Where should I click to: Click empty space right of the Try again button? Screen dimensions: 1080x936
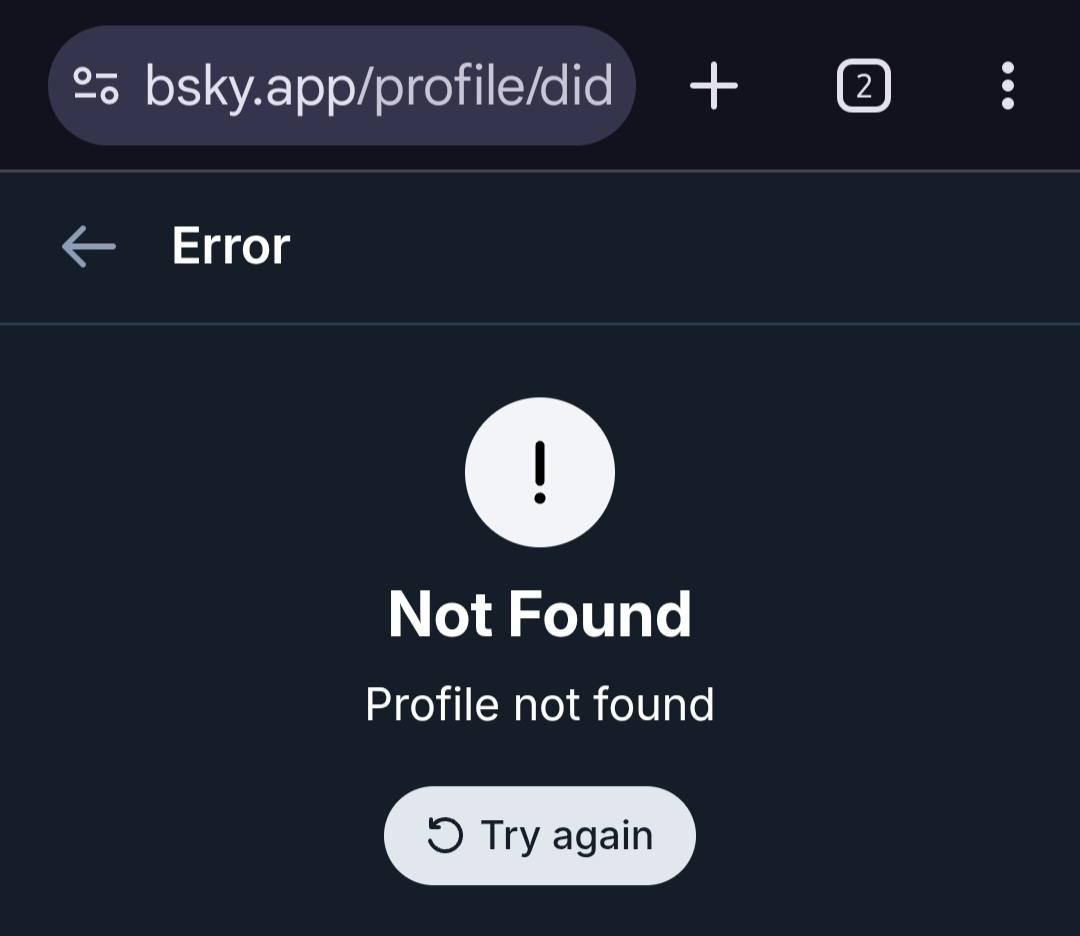point(880,836)
